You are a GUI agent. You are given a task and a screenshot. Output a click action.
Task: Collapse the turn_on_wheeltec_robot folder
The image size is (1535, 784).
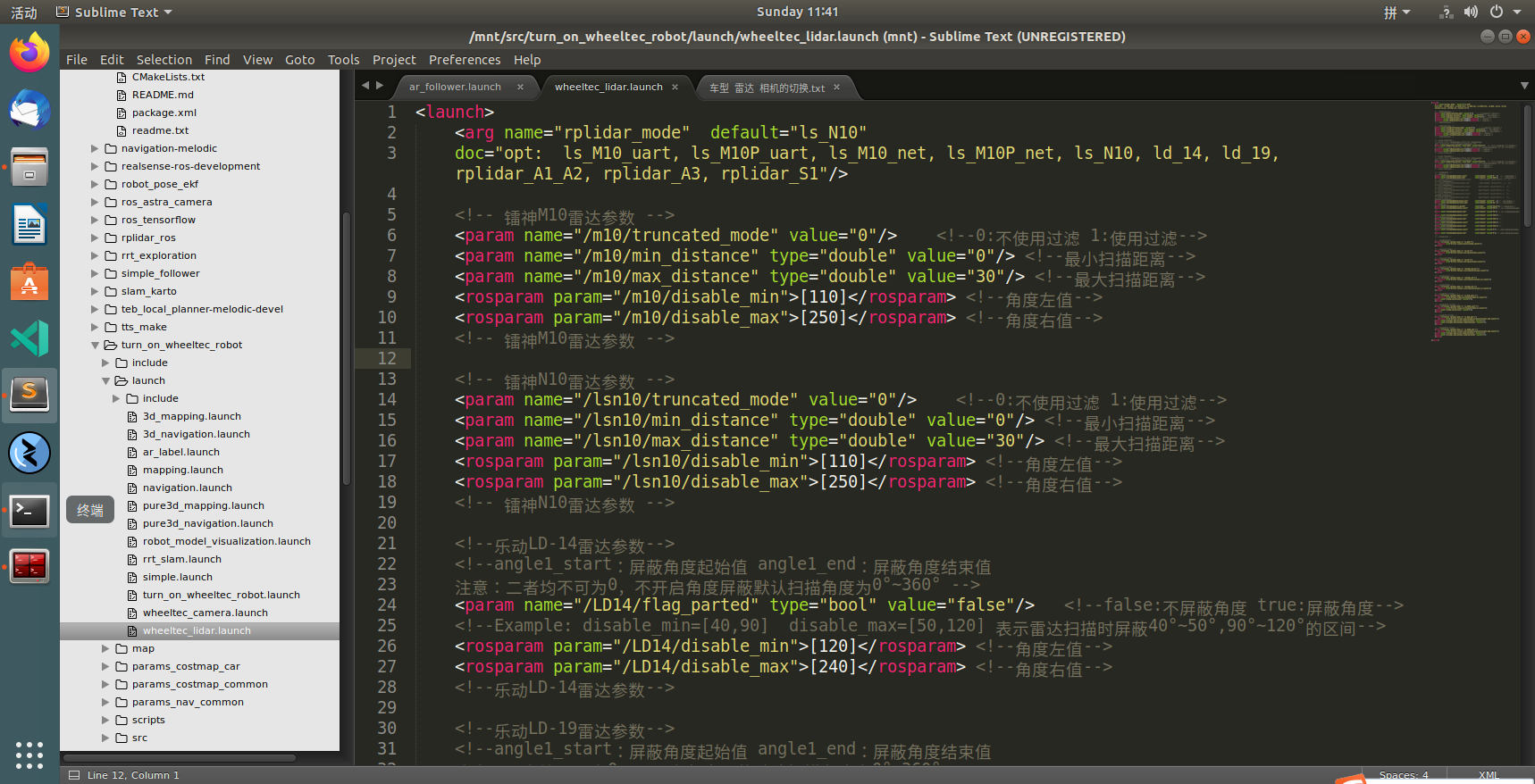click(x=95, y=345)
